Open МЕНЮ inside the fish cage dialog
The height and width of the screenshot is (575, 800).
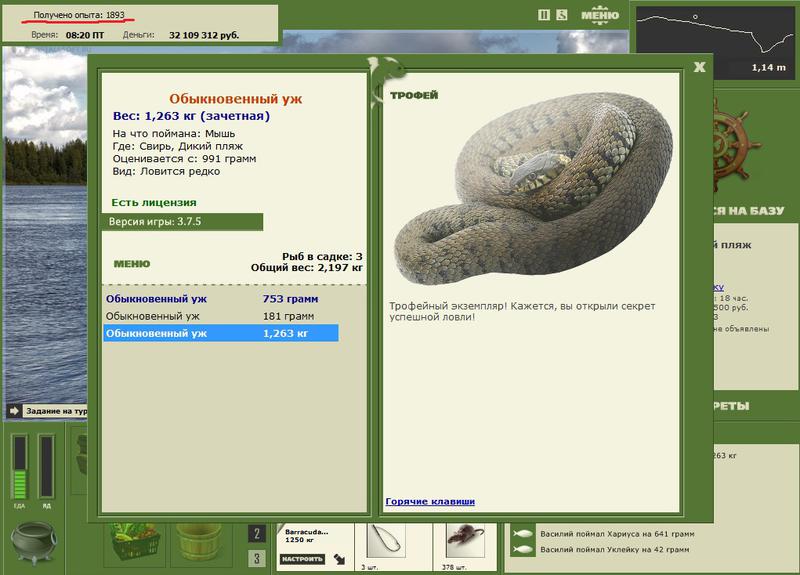point(132,264)
